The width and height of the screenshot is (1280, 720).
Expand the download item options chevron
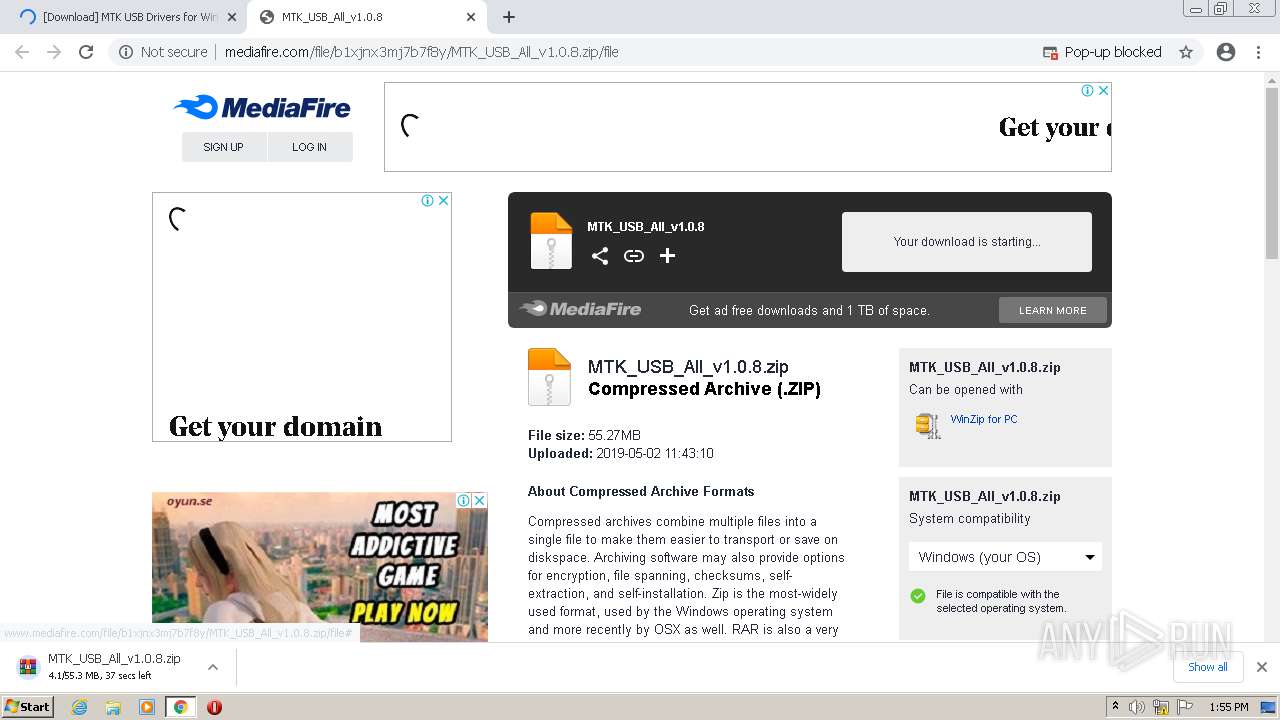tap(213, 667)
